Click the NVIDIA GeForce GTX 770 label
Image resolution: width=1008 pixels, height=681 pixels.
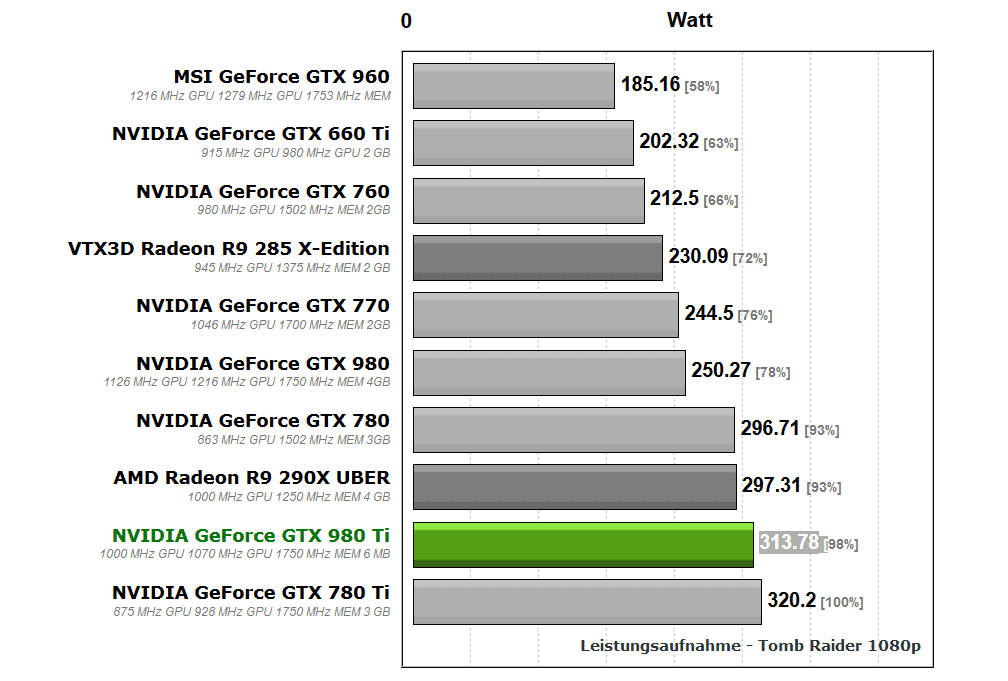pyautogui.click(x=263, y=306)
